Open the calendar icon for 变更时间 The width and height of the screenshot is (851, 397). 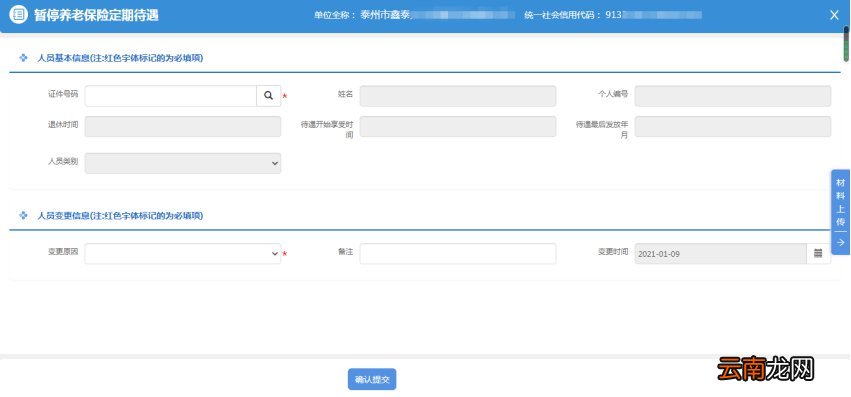[x=818, y=253]
